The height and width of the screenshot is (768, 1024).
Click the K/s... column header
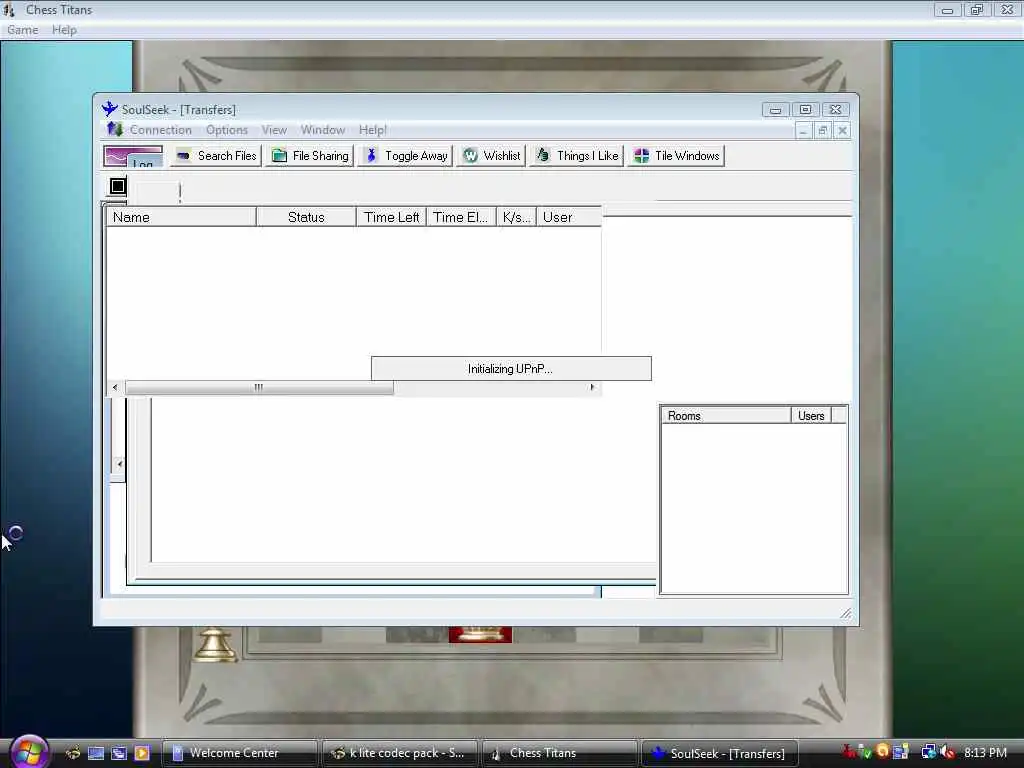click(516, 217)
